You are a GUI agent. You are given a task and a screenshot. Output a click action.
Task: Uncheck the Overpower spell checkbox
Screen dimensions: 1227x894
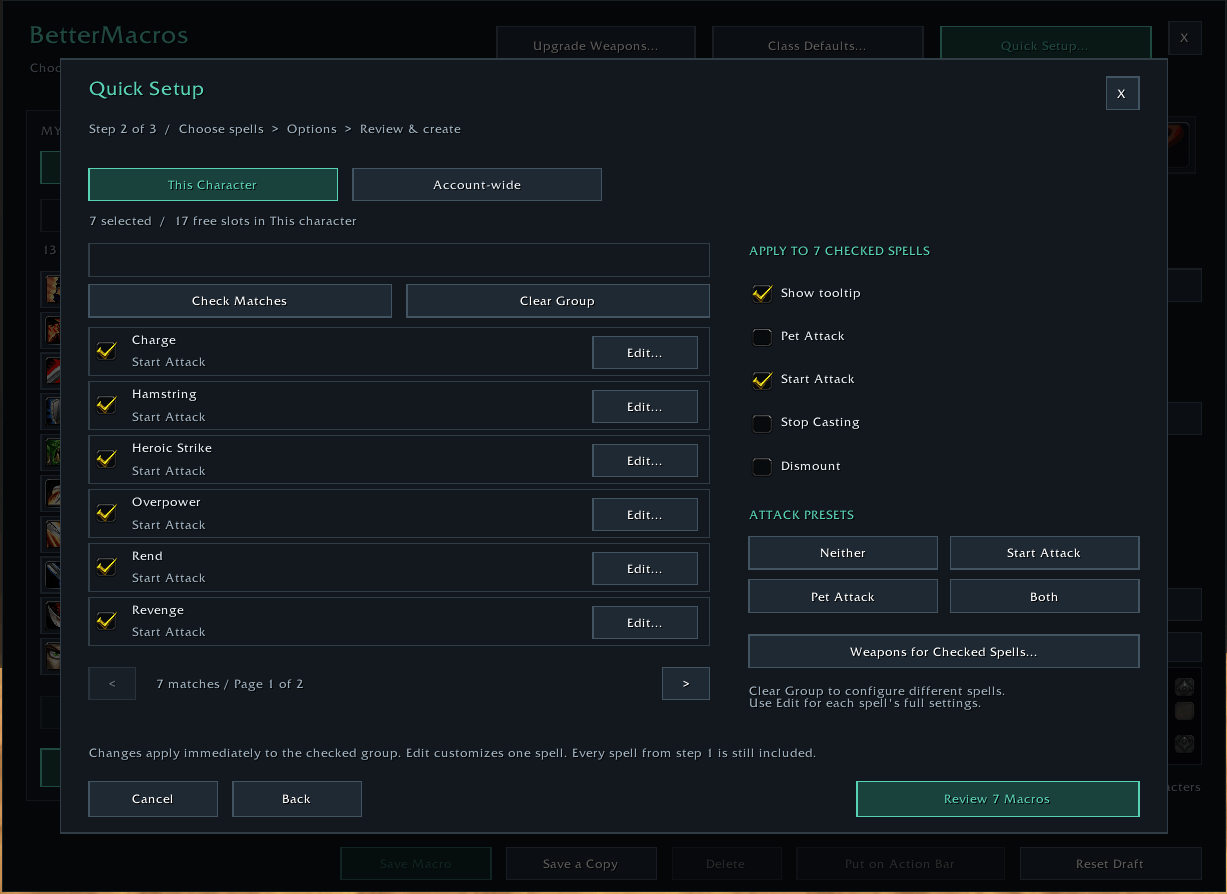click(x=107, y=513)
